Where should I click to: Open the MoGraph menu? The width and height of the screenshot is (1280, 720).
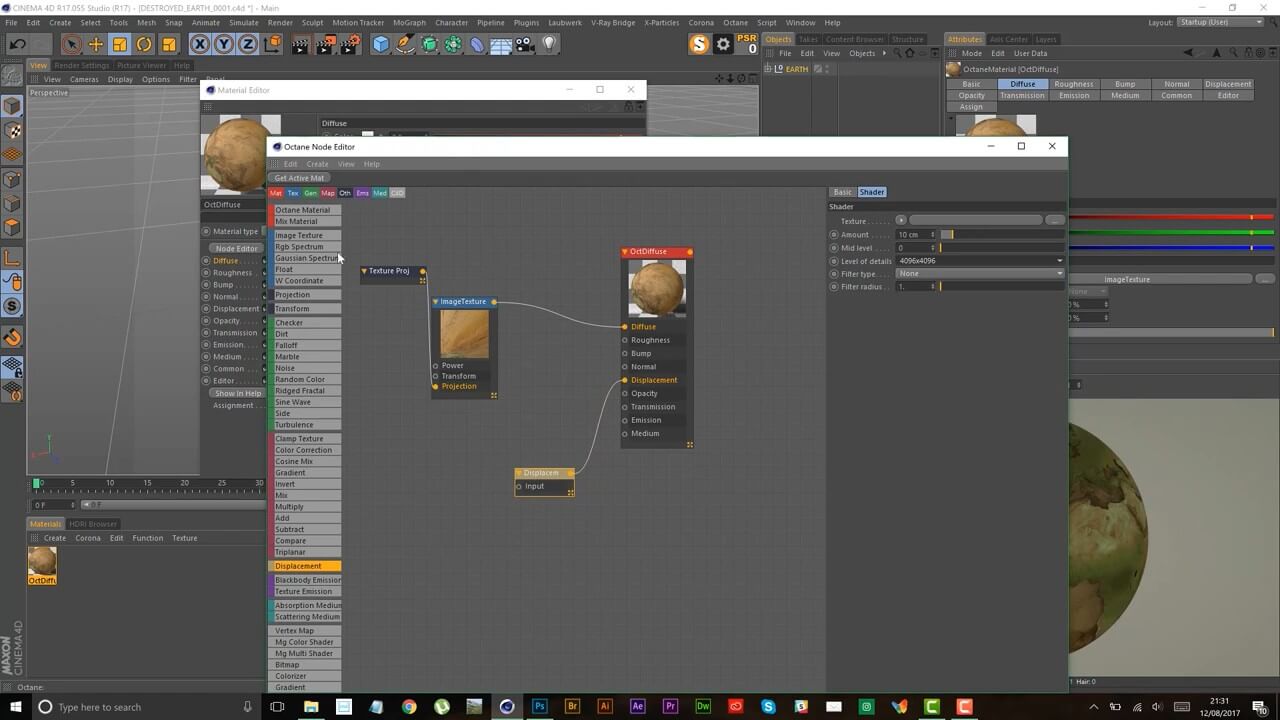409,22
